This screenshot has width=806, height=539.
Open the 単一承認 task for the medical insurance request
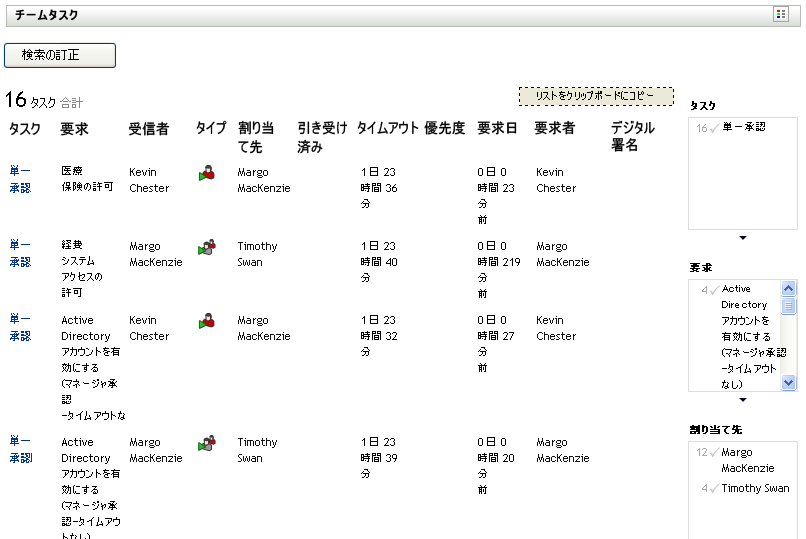(20, 179)
